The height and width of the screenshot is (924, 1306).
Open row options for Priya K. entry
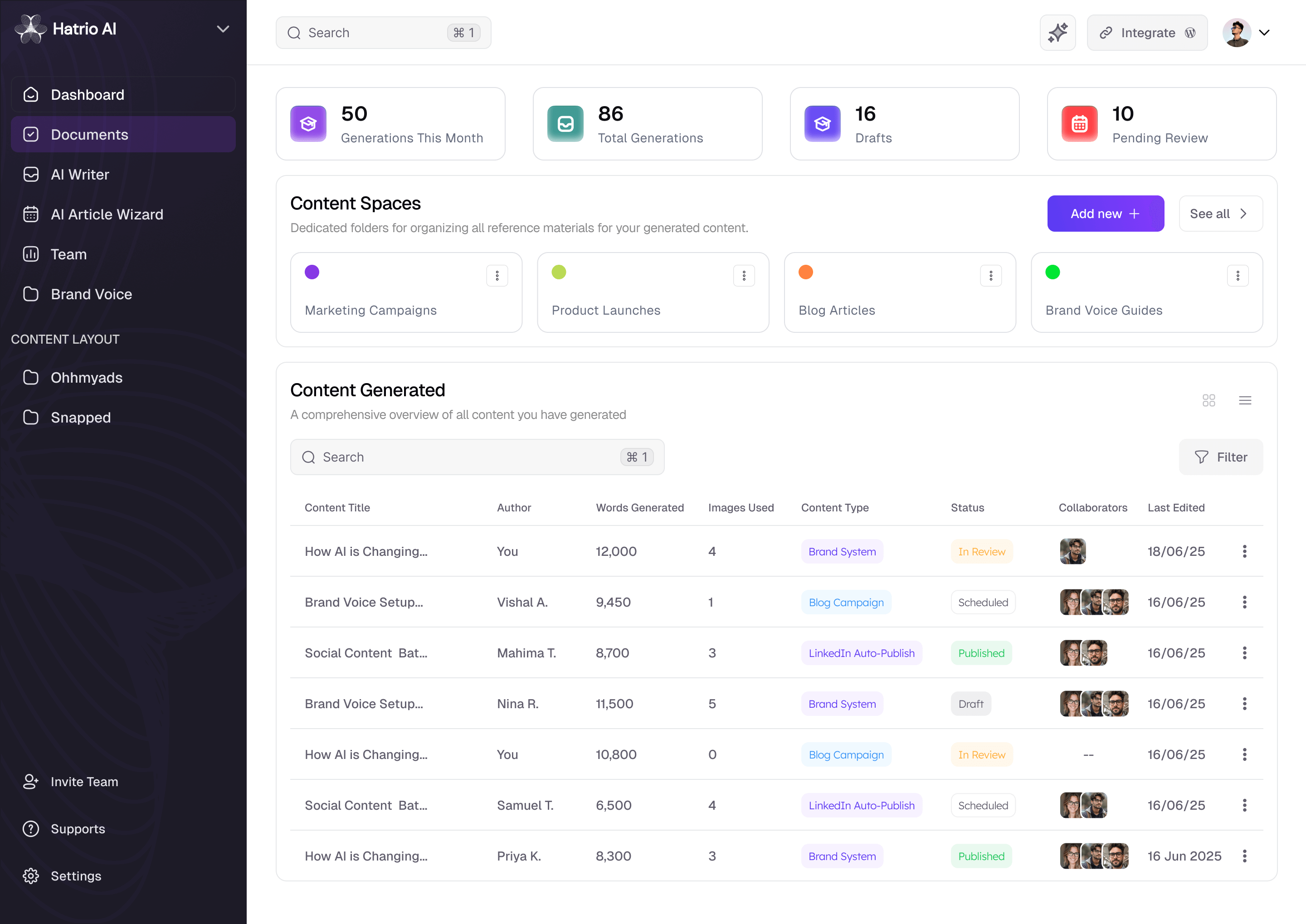point(1244,856)
